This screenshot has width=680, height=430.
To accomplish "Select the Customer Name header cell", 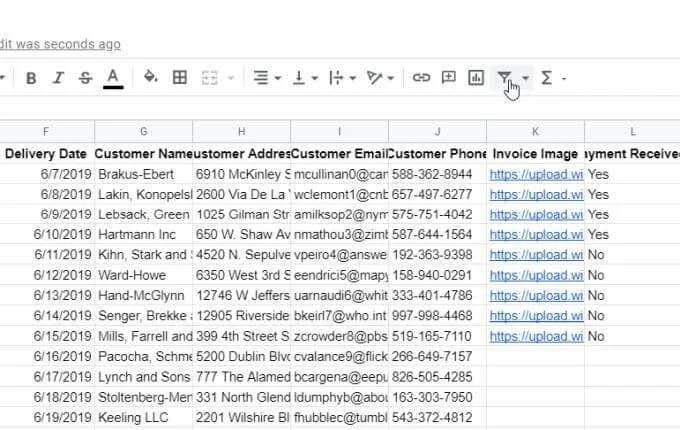I will click(144, 154).
